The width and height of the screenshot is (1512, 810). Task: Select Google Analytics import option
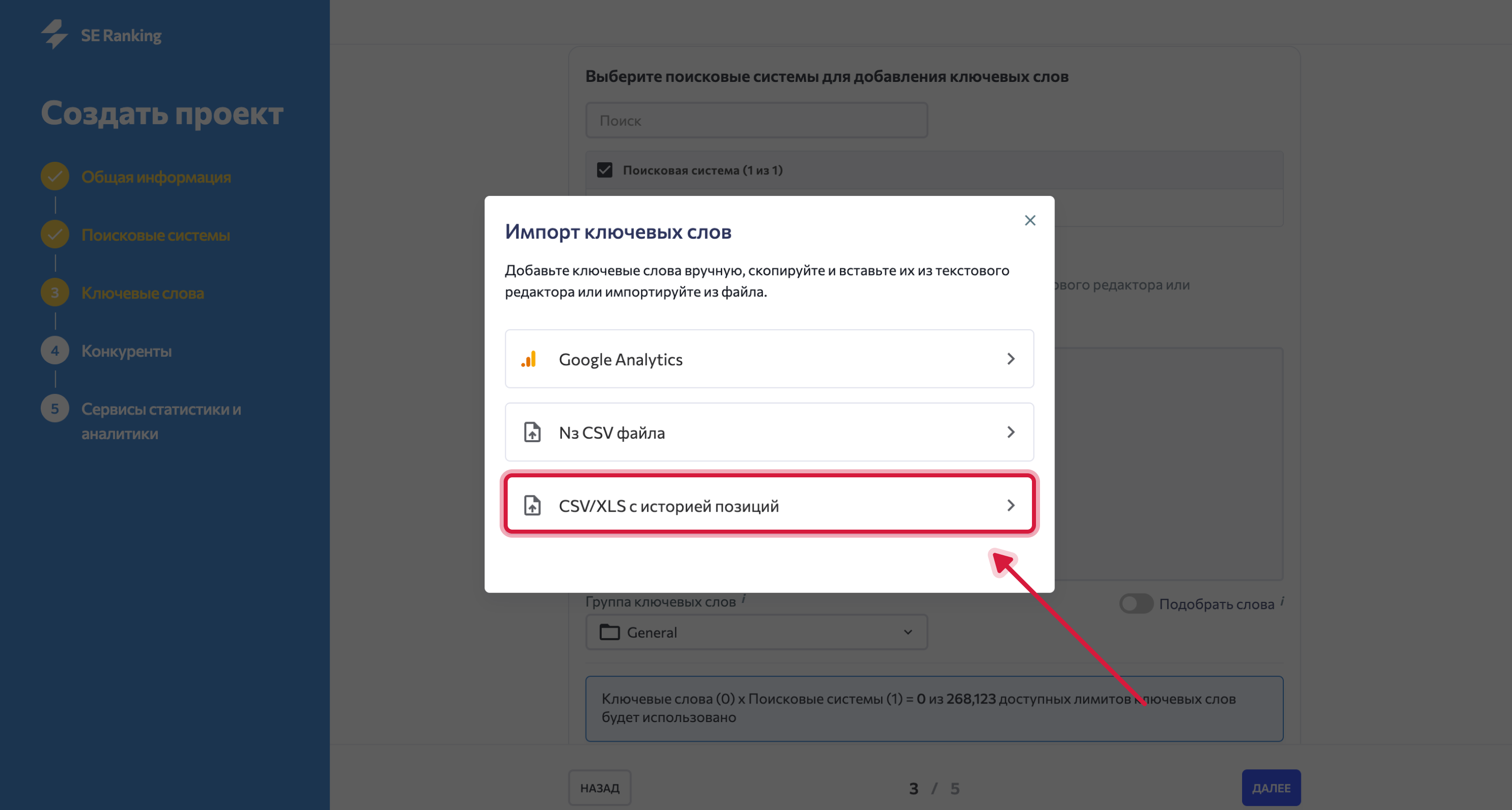(x=770, y=359)
